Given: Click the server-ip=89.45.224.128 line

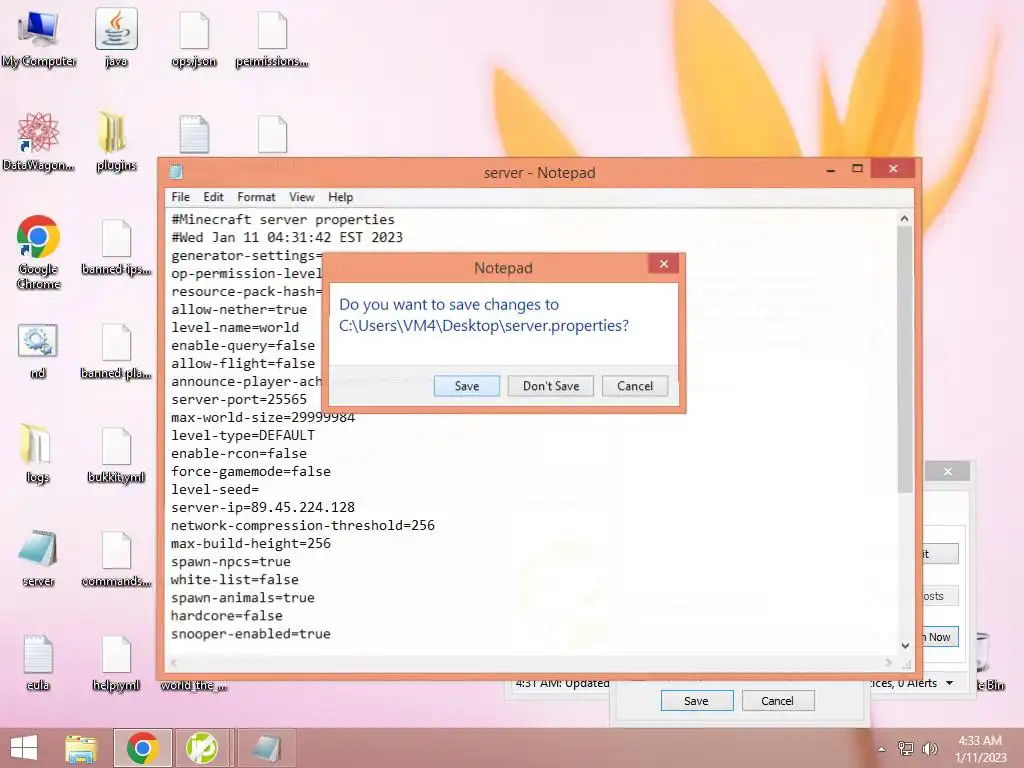Looking at the screenshot, I should tap(263, 507).
